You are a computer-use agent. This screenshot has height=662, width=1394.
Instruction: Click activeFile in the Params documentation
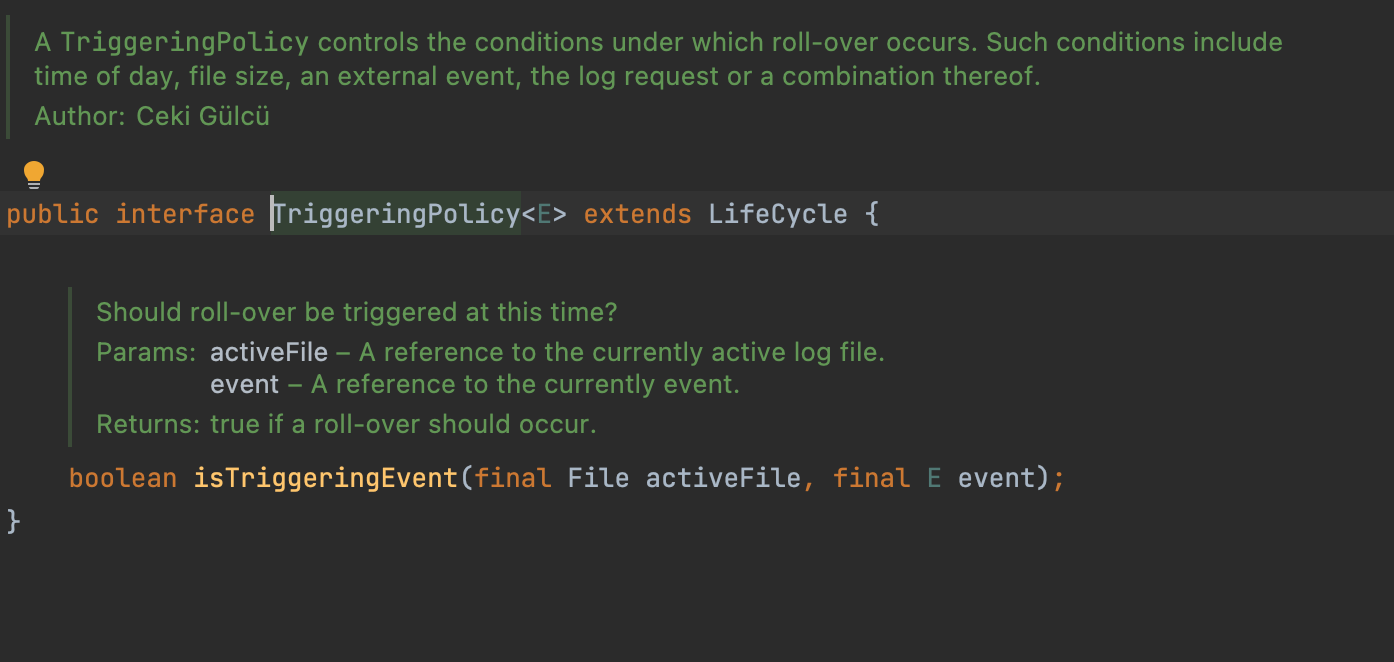[269, 352]
